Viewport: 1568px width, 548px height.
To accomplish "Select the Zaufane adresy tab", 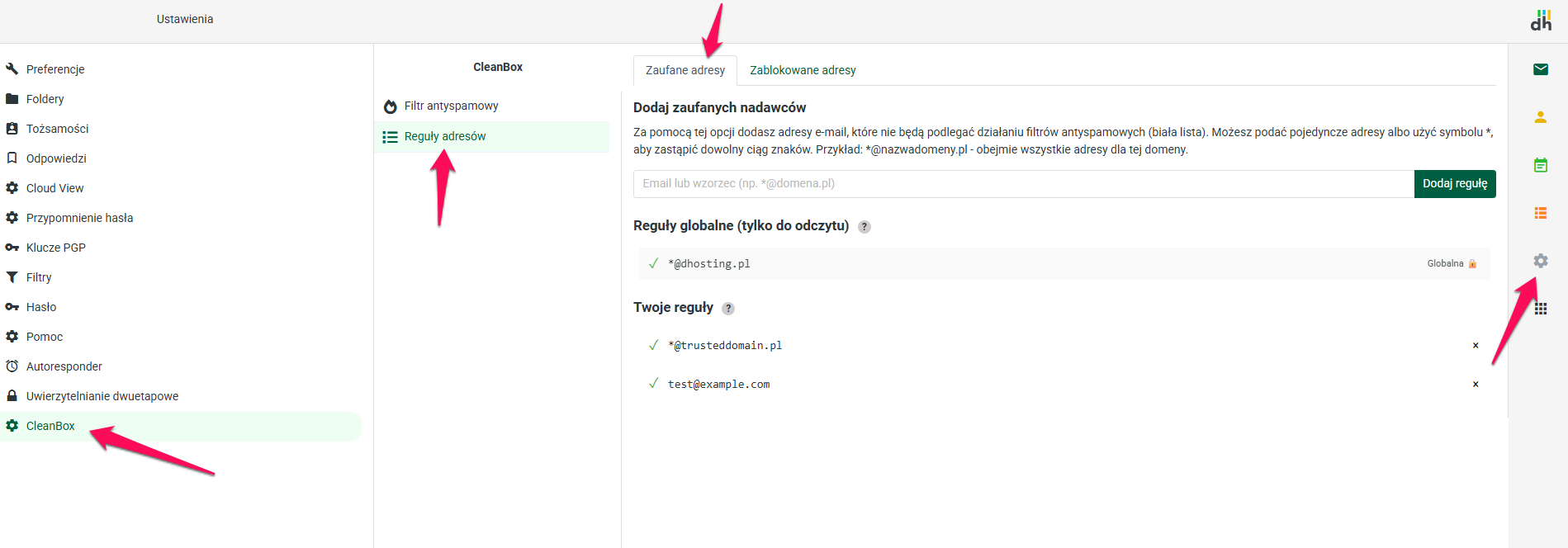I will click(685, 70).
